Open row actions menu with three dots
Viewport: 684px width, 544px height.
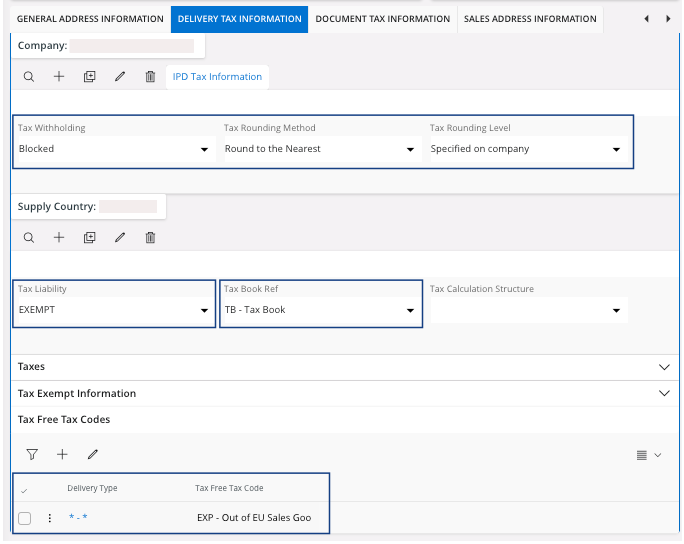click(49, 518)
